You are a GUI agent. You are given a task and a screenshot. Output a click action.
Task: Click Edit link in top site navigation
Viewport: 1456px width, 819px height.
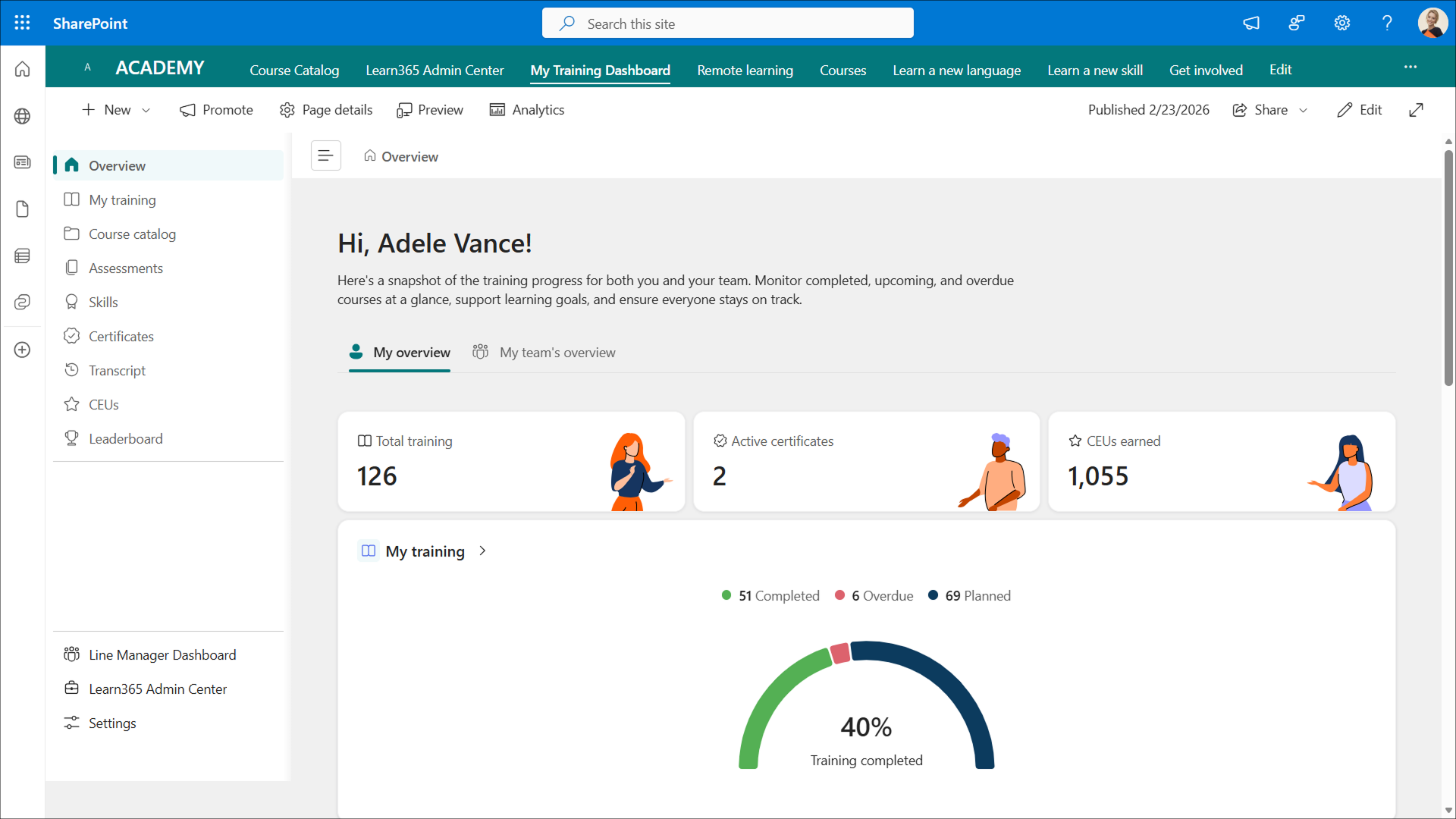click(x=1280, y=70)
